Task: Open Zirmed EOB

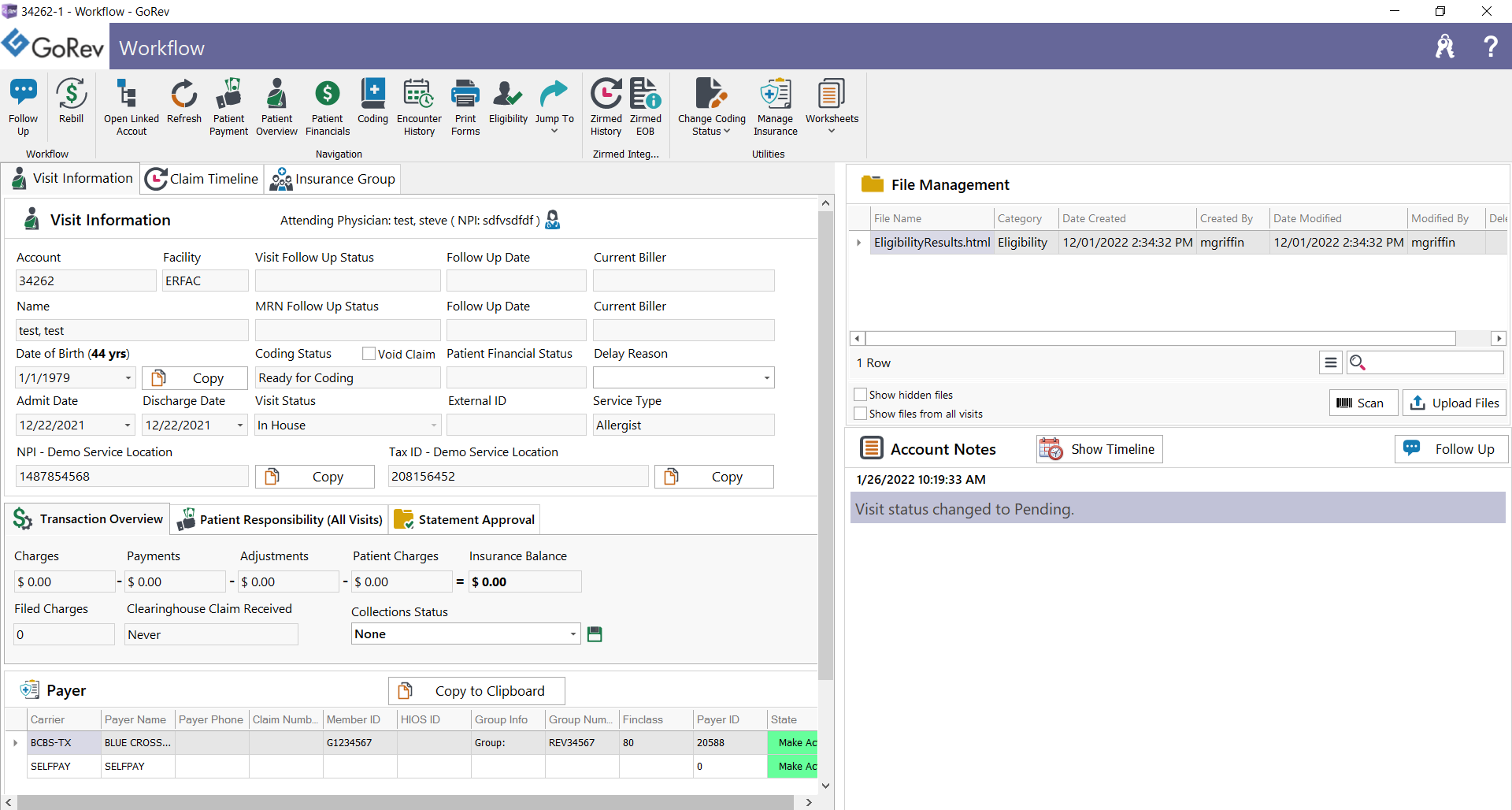Action: pos(645,107)
